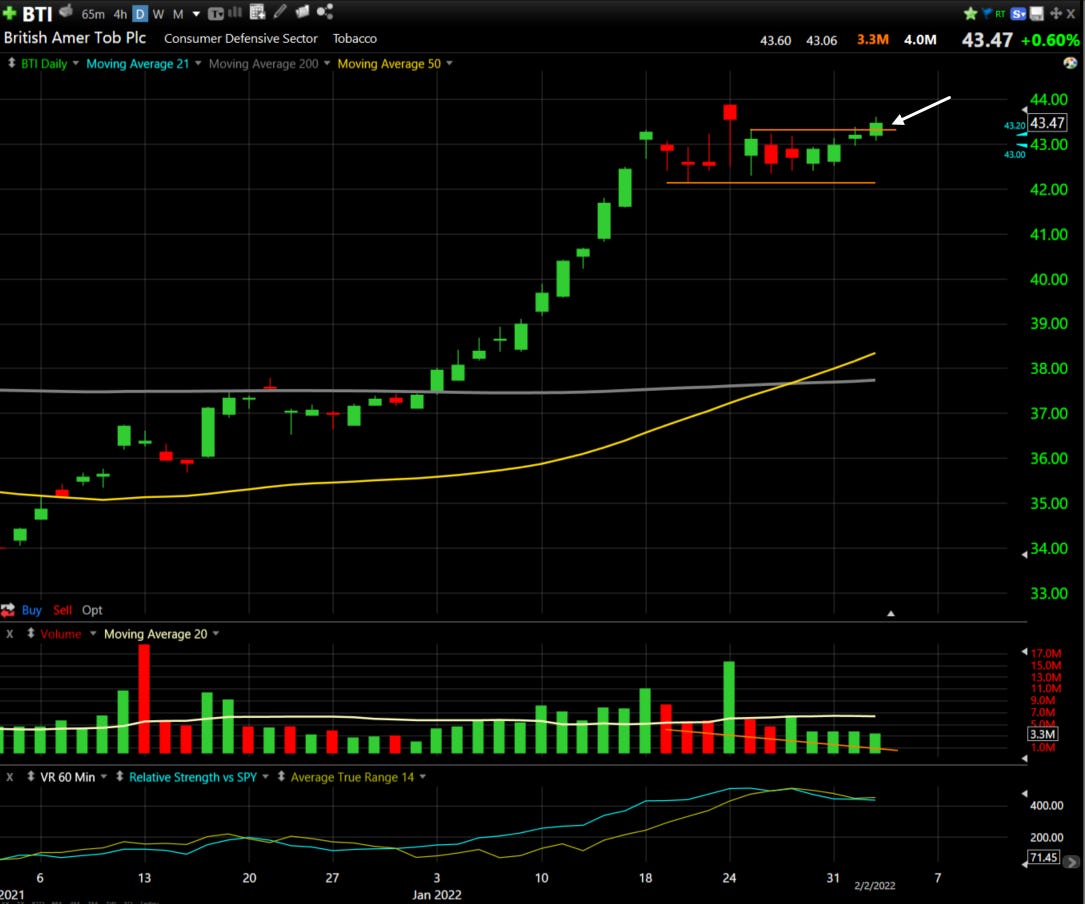The height and width of the screenshot is (904, 1085).
Task: Click the green star favorite icon
Action: pyautogui.click(x=970, y=13)
